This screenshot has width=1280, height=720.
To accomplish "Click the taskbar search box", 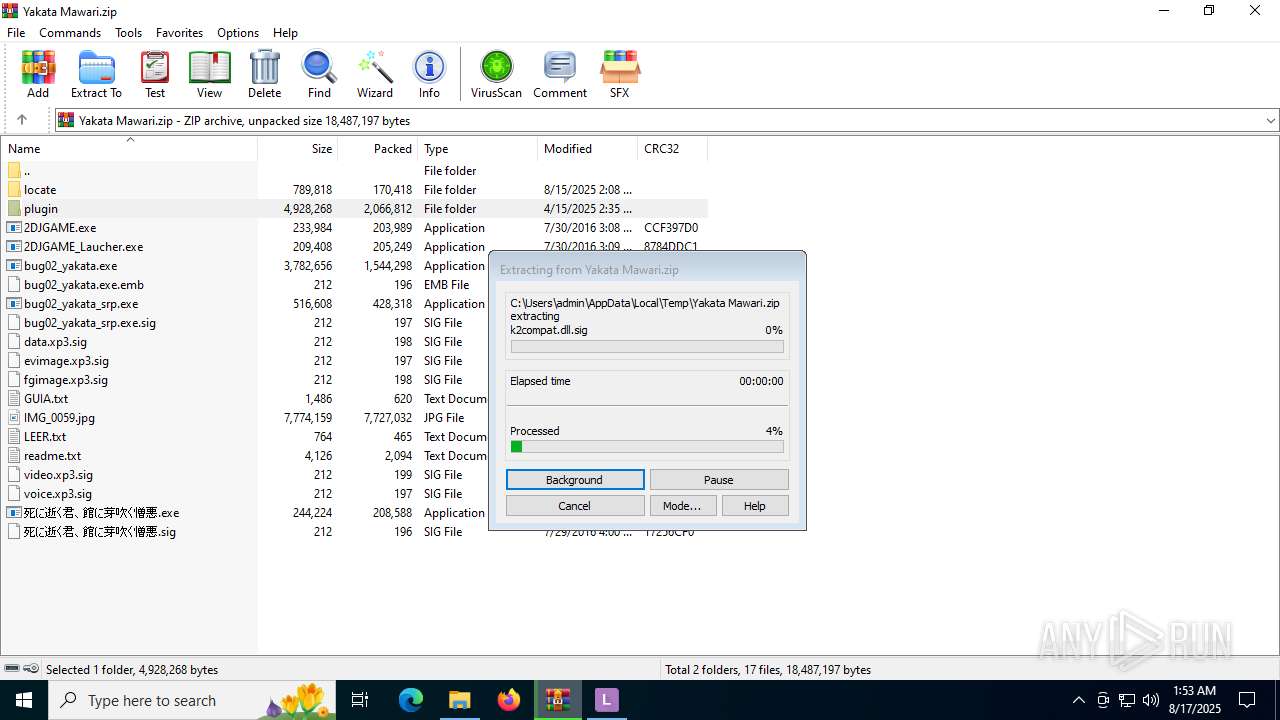I will (x=193, y=700).
